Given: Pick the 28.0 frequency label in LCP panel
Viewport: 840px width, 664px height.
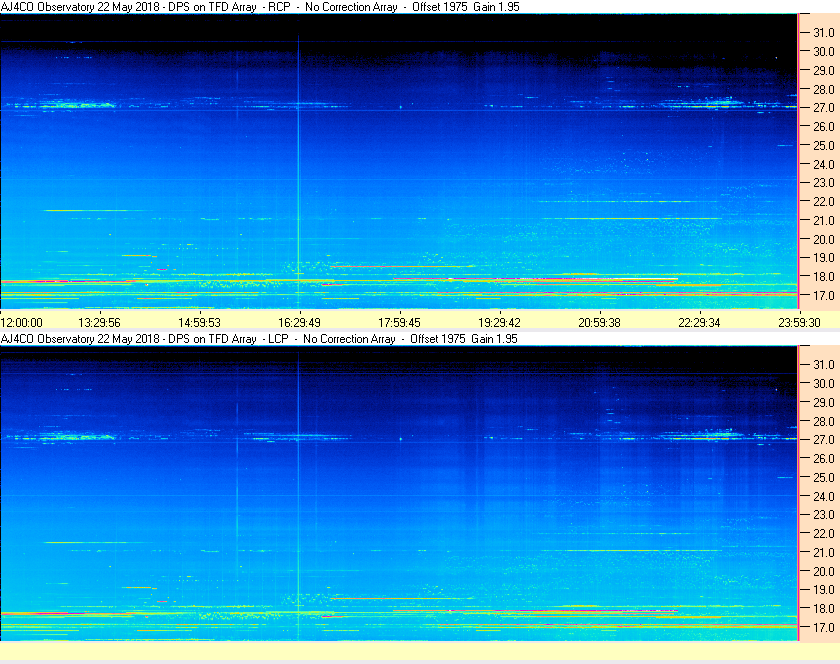Looking at the screenshot, I should [x=824, y=421].
